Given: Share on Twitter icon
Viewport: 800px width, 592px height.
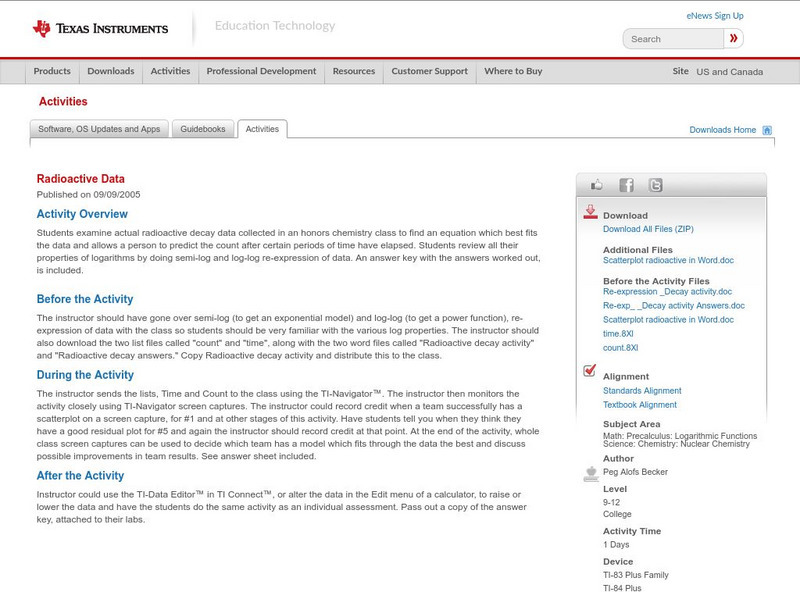Looking at the screenshot, I should click(x=656, y=185).
